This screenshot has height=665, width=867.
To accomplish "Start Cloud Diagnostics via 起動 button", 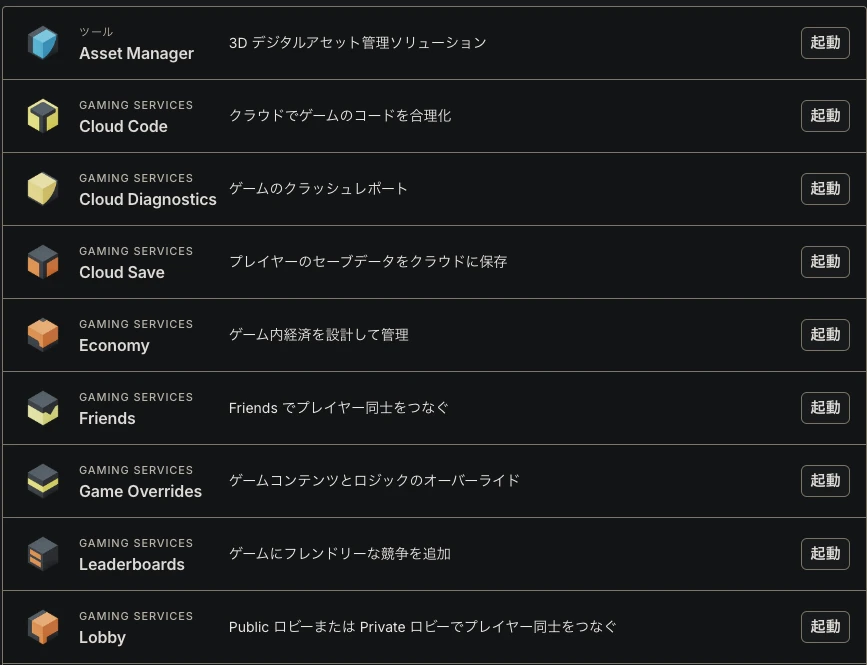I will [x=825, y=188].
